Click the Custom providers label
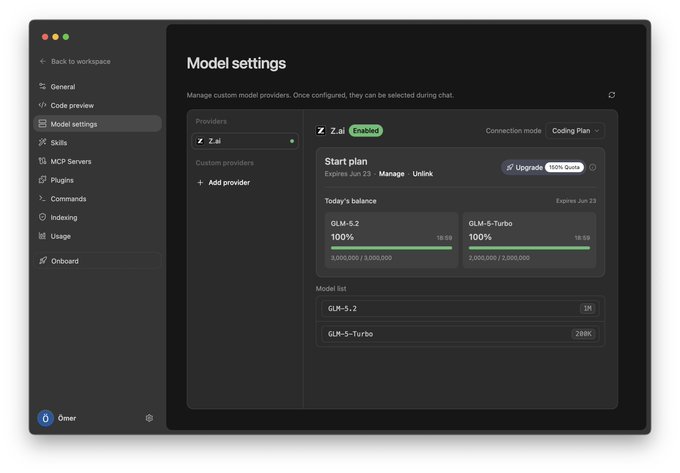The image size is (680, 473). 225,163
